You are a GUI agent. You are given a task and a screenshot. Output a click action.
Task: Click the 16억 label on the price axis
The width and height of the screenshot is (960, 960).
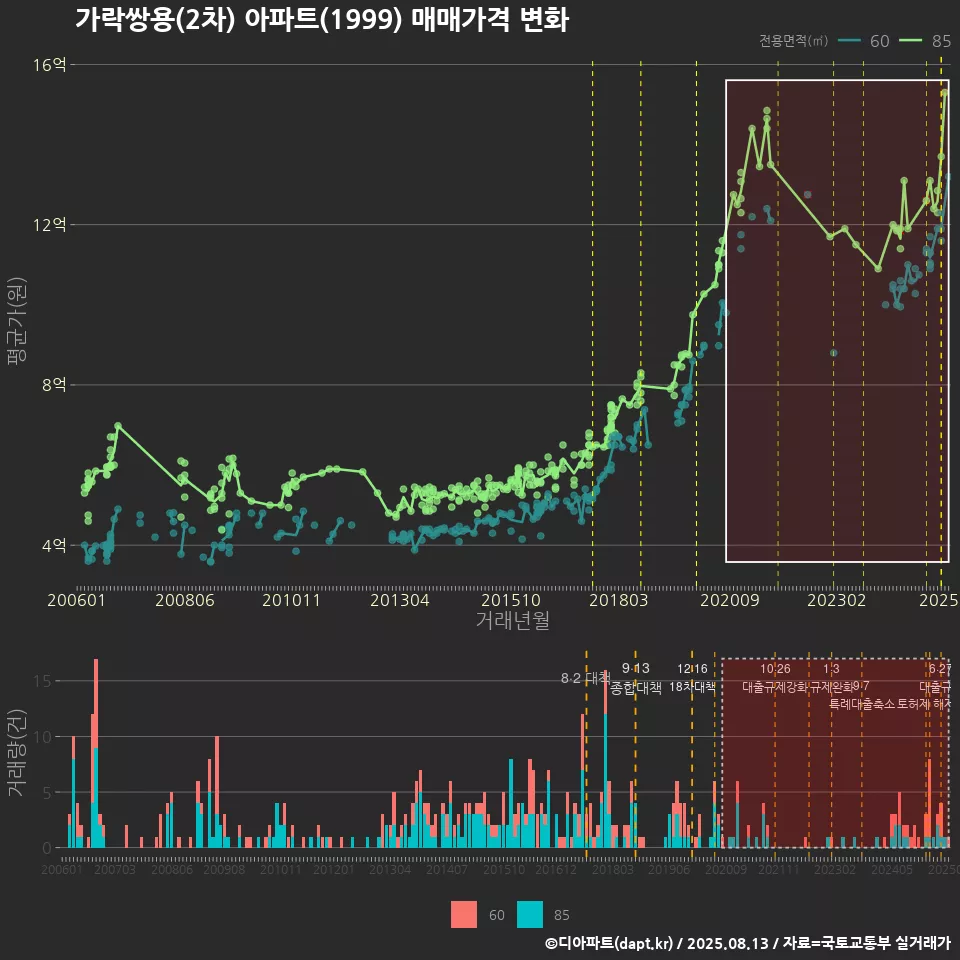49,65
